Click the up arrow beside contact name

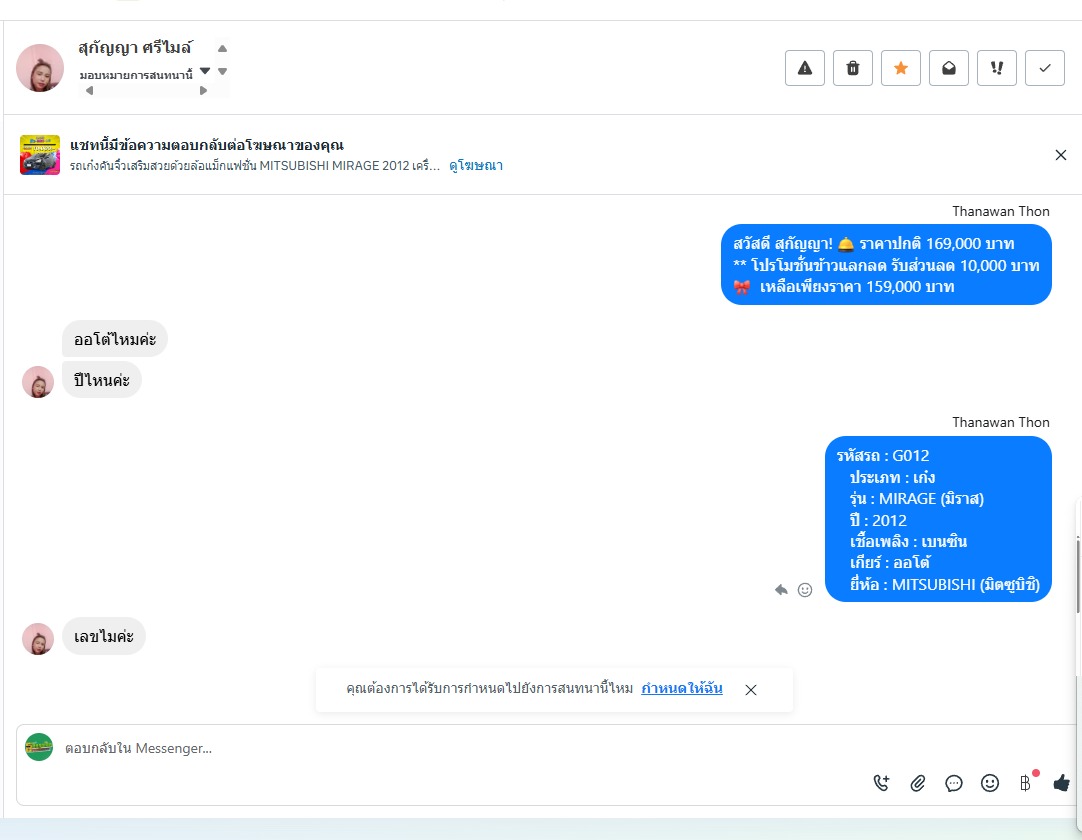pos(222,48)
